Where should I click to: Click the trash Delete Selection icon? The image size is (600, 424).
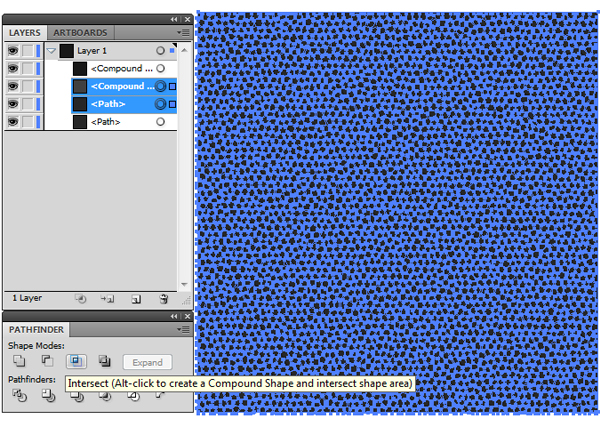(164, 299)
